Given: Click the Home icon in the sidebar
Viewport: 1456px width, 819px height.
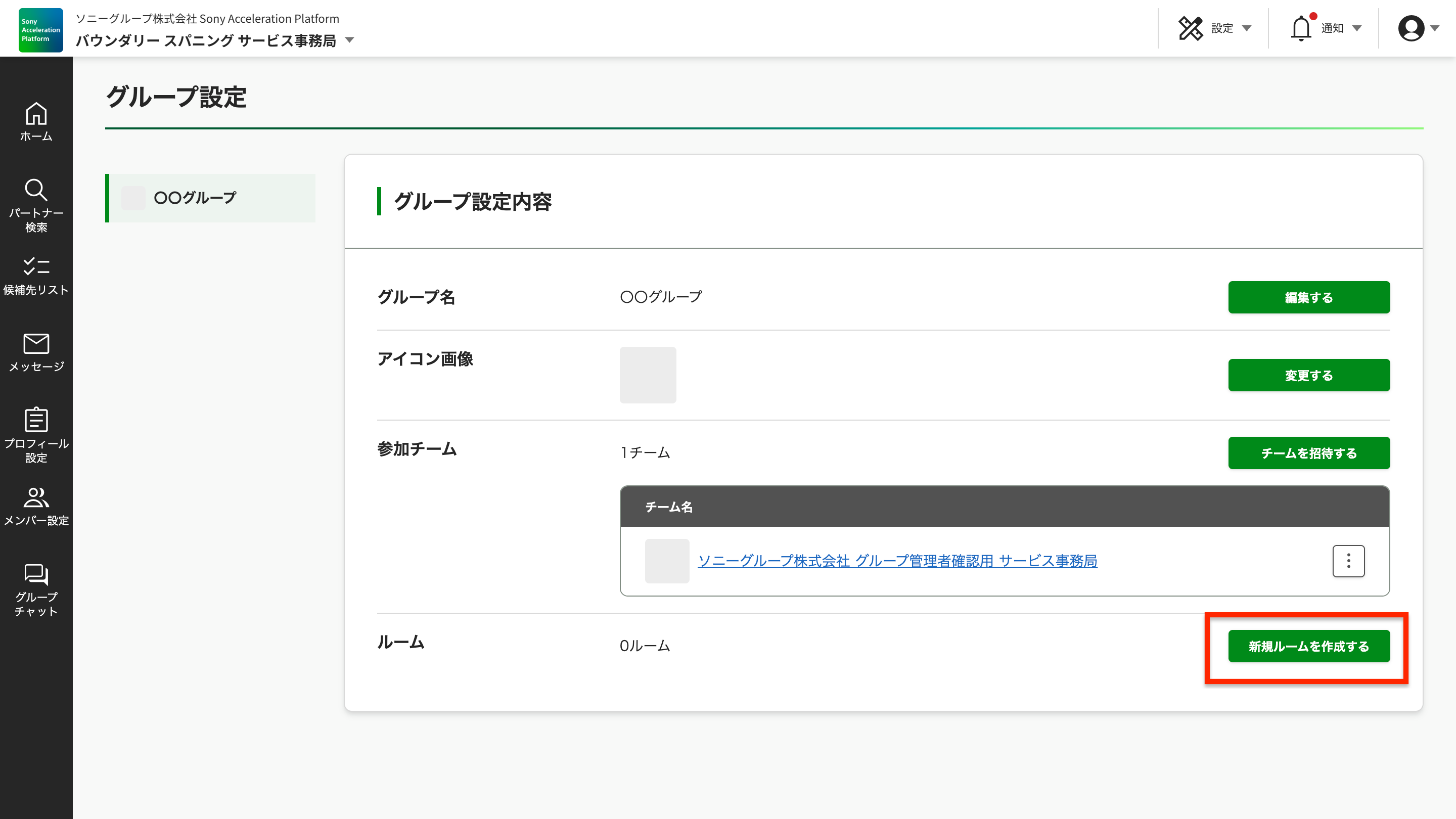Looking at the screenshot, I should click(36, 114).
